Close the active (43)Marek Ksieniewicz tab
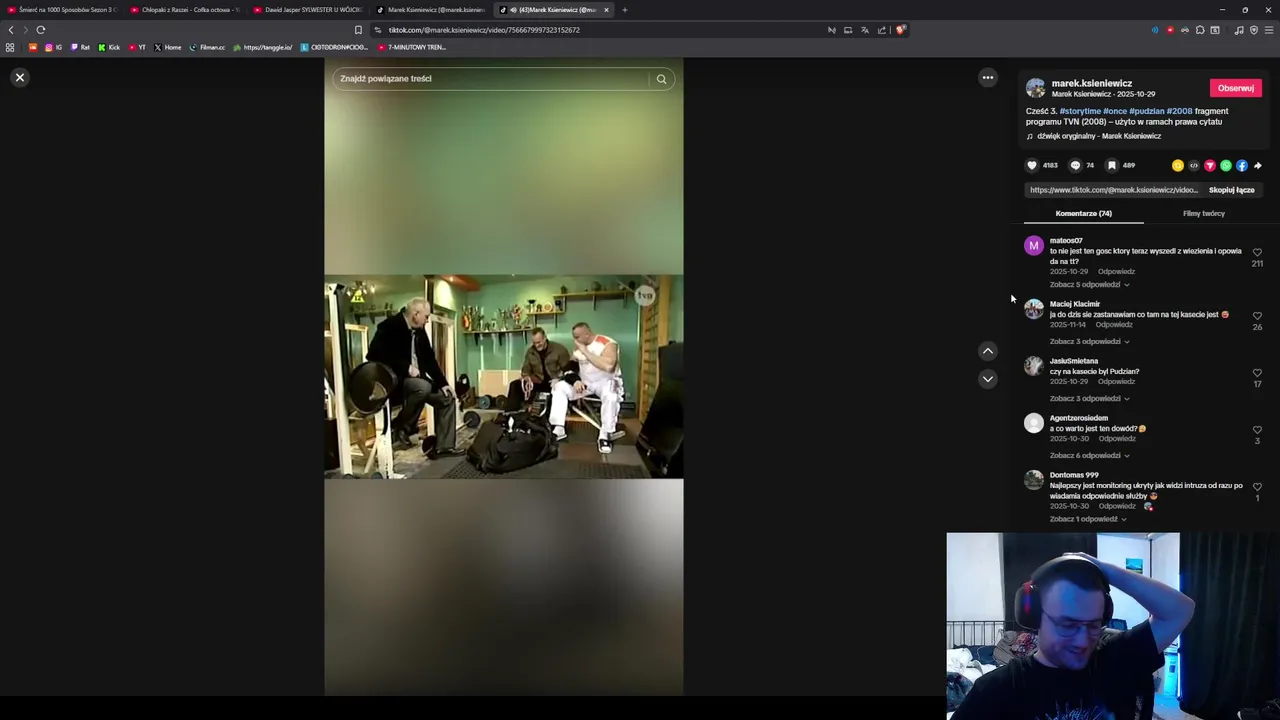The width and height of the screenshot is (1280, 720). click(x=606, y=10)
